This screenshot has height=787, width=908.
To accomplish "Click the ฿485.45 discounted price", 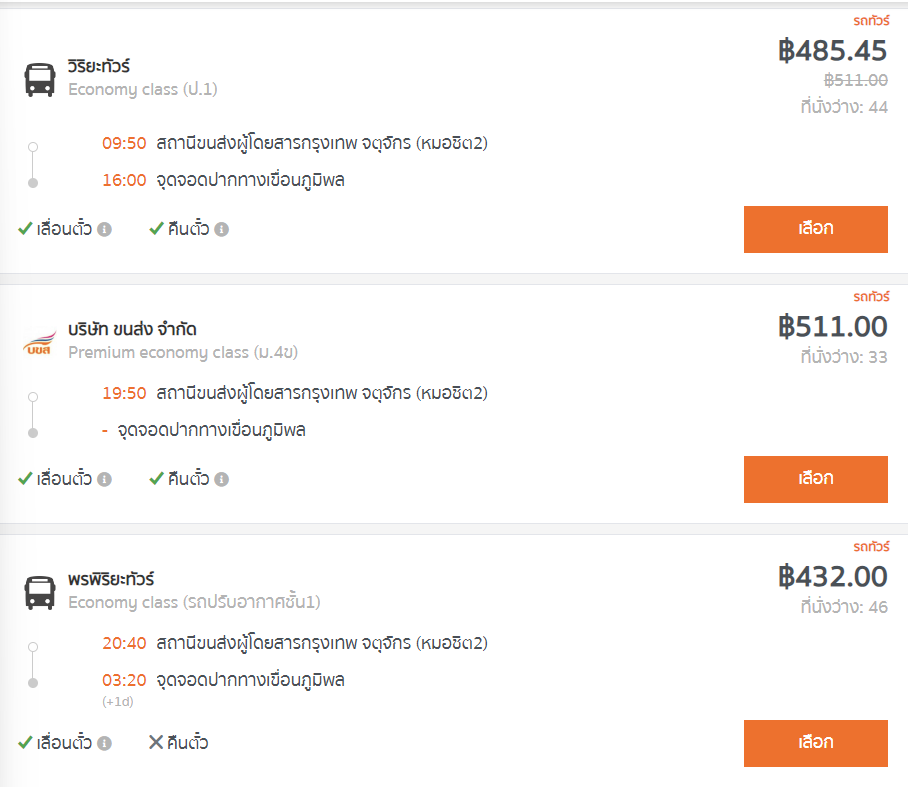I will click(832, 51).
